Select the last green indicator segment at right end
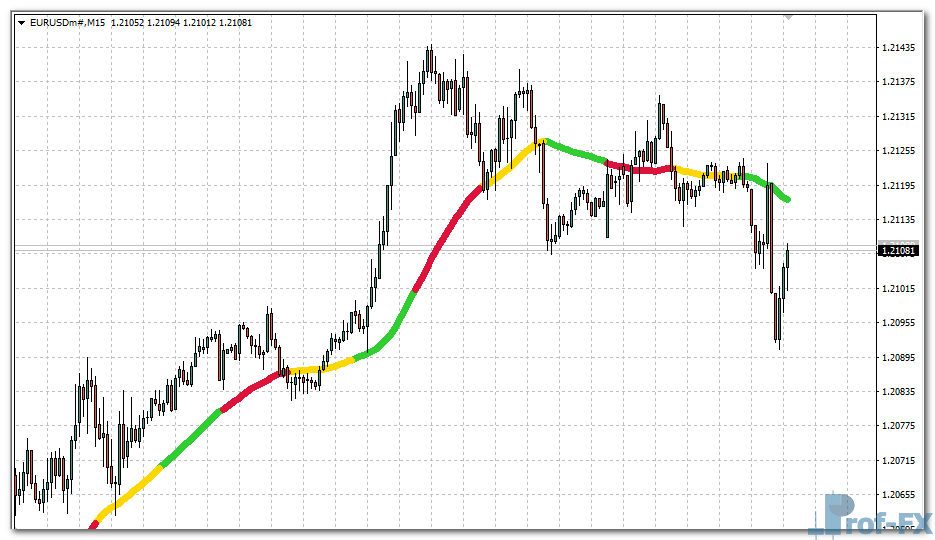The width and height of the screenshot is (935, 540). (778, 191)
